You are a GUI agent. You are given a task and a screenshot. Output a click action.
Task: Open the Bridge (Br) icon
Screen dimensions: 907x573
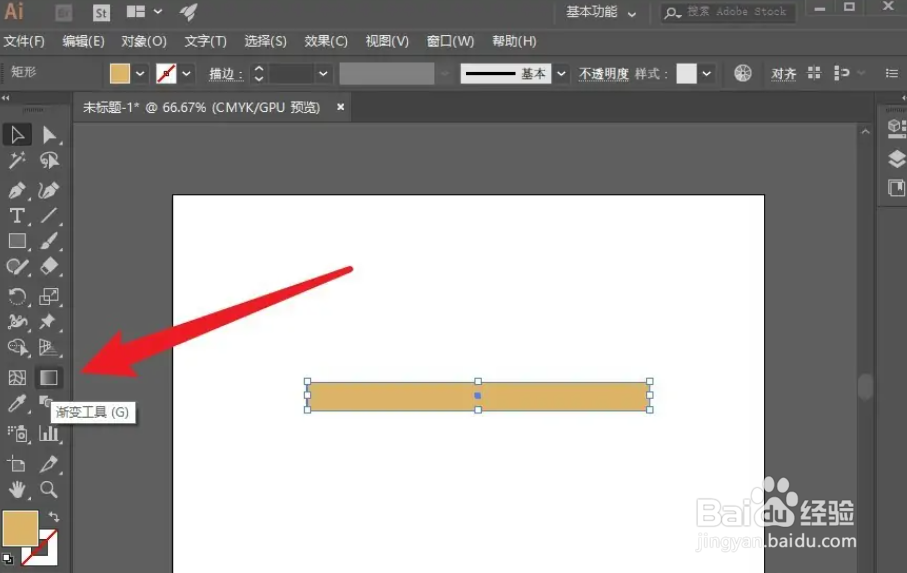point(64,13)
